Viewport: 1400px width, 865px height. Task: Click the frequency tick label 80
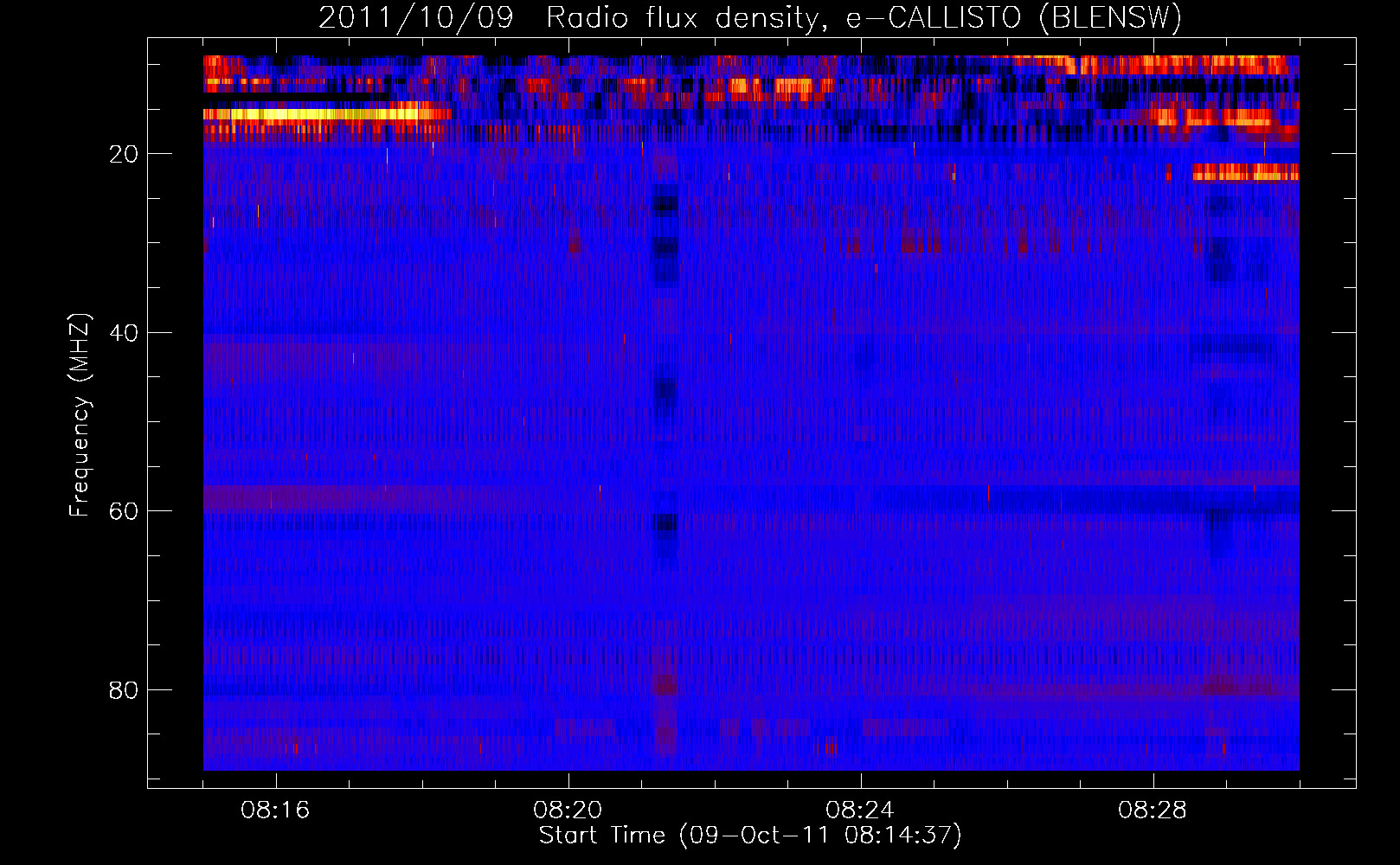[x=124, y=690]
